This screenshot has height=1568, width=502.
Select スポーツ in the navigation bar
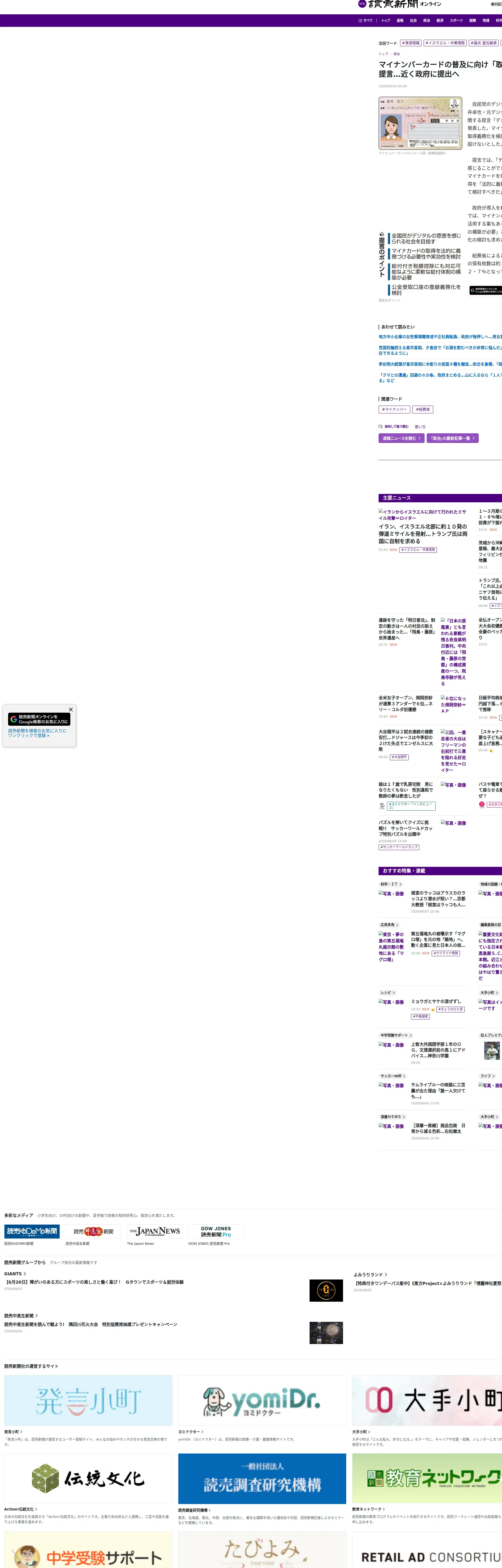click(x=456, y=21)
